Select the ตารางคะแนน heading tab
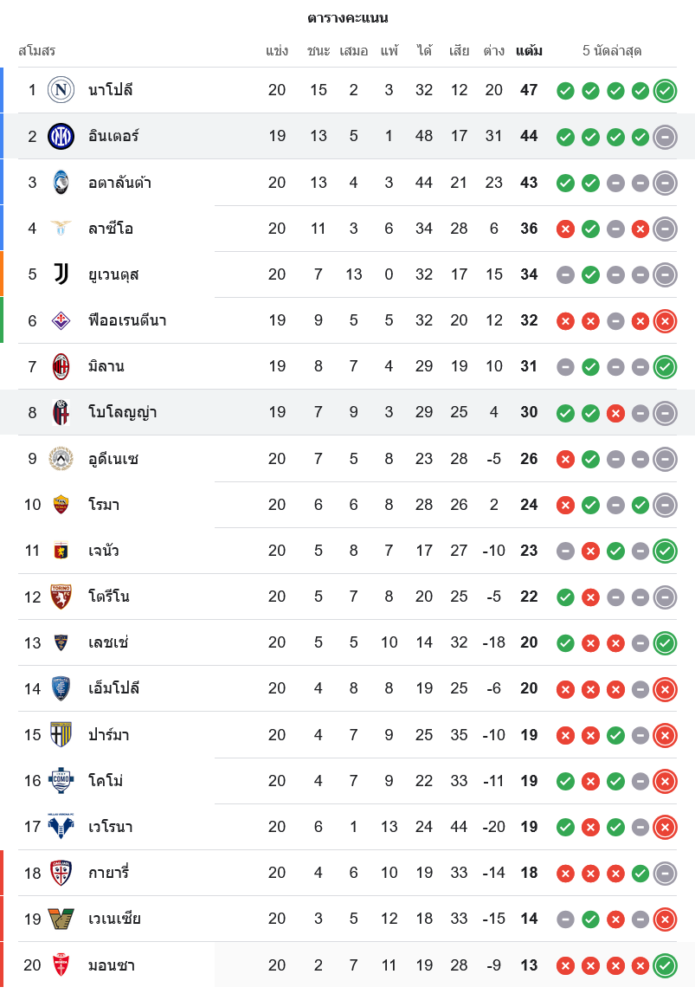Image resolution: width=695 pixels, height=1000 pixels. (x=348, y=18)
